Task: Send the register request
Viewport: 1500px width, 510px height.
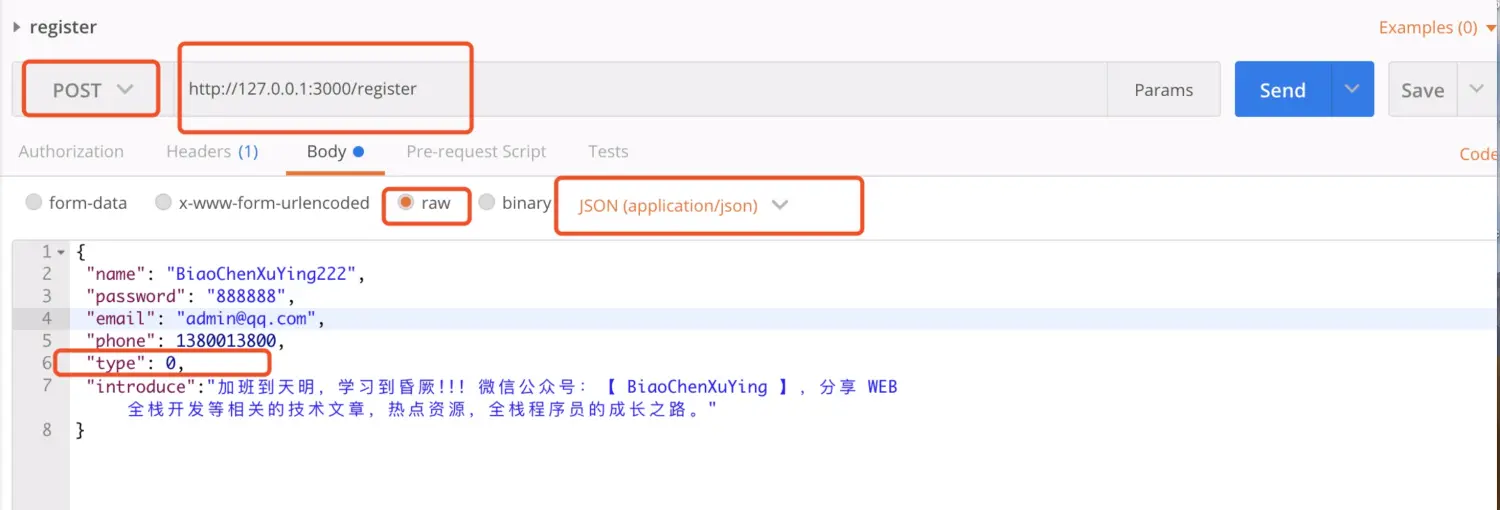Action: [1283, 90]
